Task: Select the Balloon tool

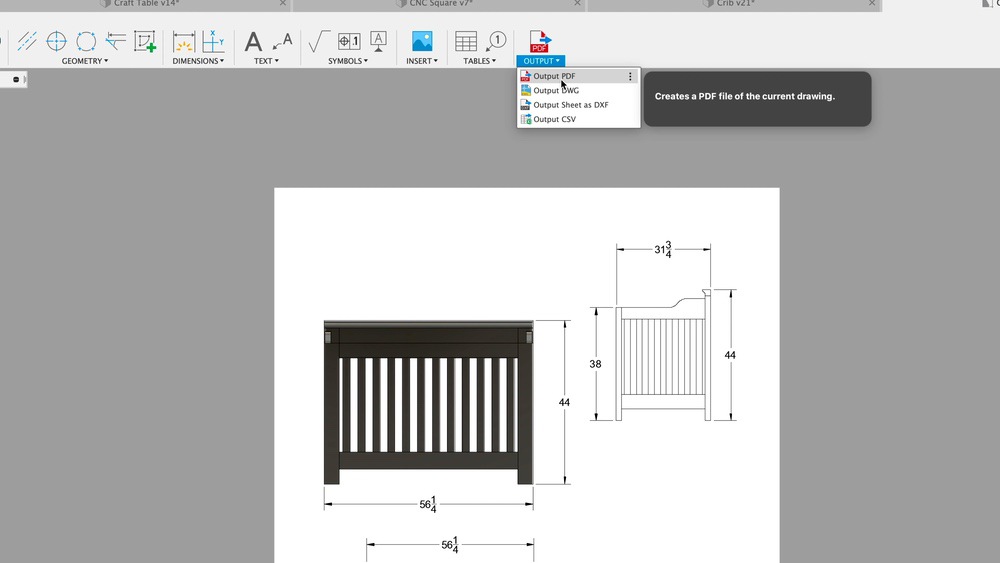Action: (496, 41)
